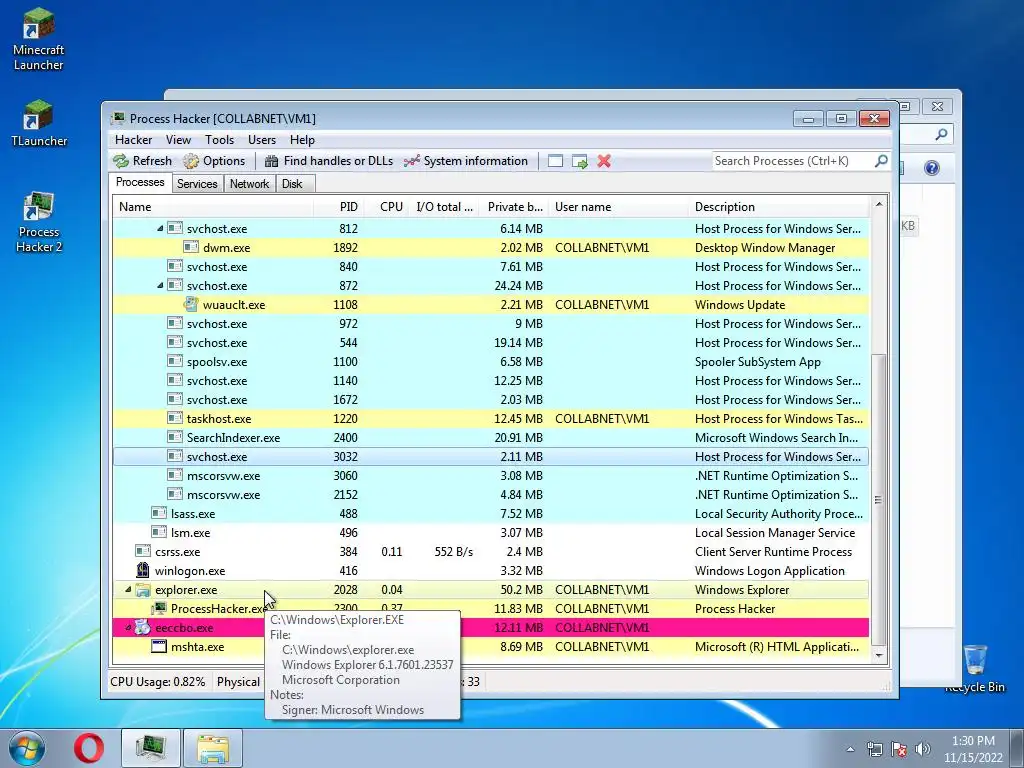Click the taskhost.exe process icon
Screen dimensions: 1024x768
[174, 418]
